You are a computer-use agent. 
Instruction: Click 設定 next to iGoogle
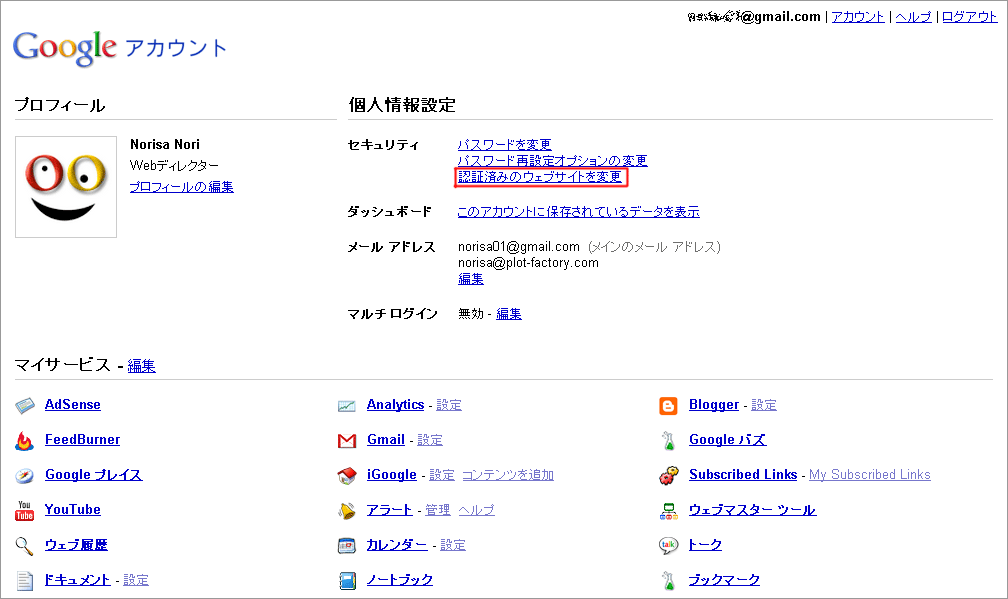click(442, 475)
